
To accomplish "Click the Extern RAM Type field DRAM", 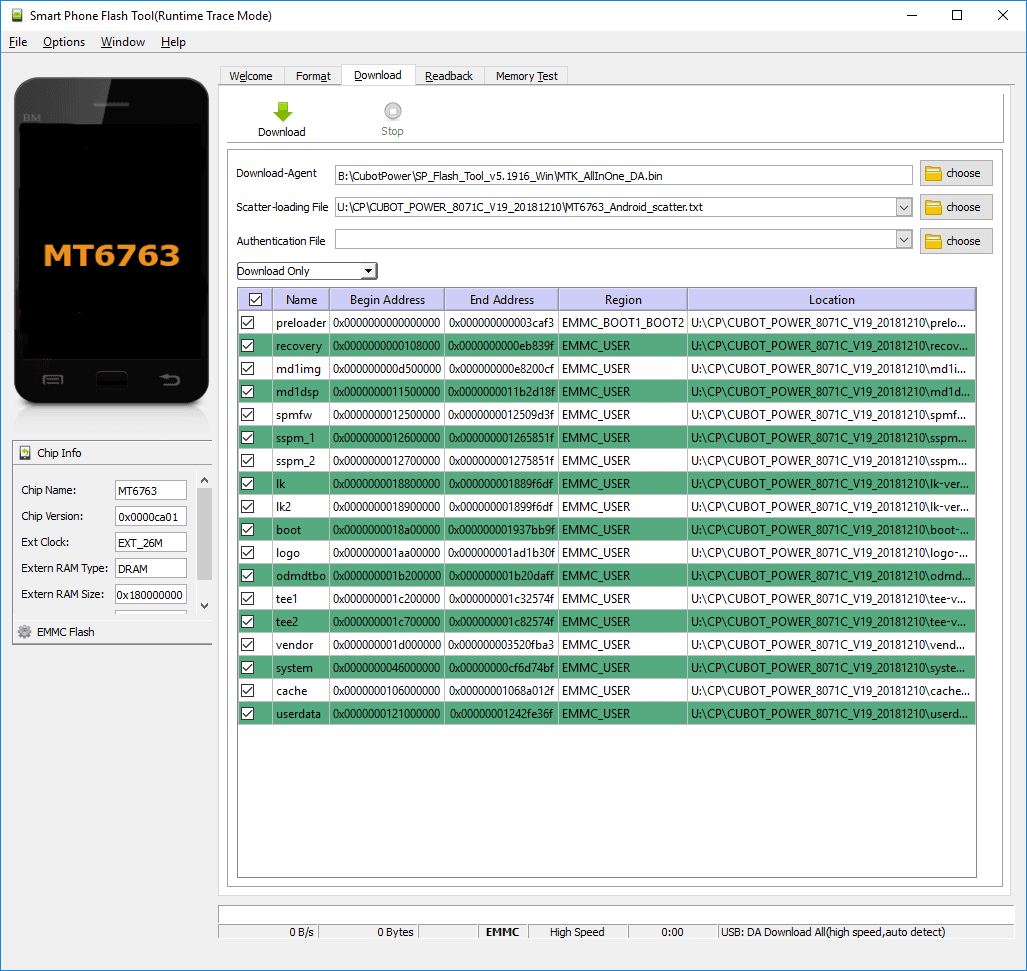I will tap(151, 569).
